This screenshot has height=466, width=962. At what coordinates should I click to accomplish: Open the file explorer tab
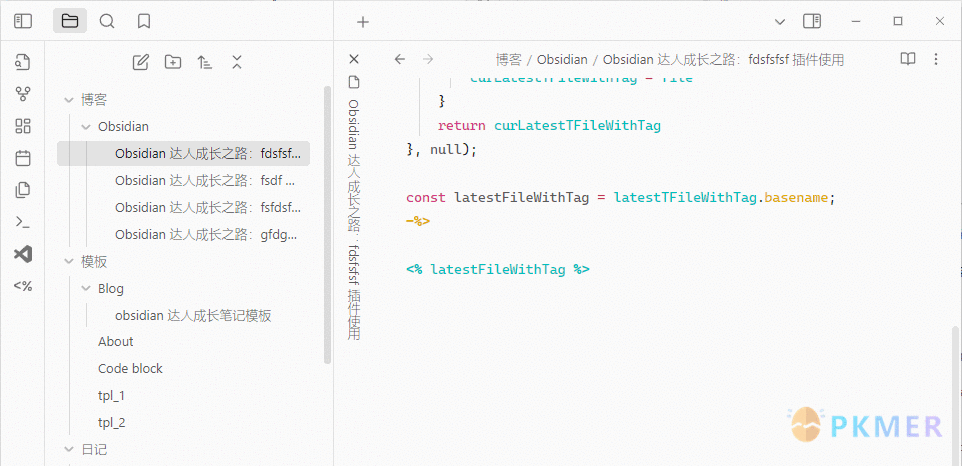click(x=70, y=21)
